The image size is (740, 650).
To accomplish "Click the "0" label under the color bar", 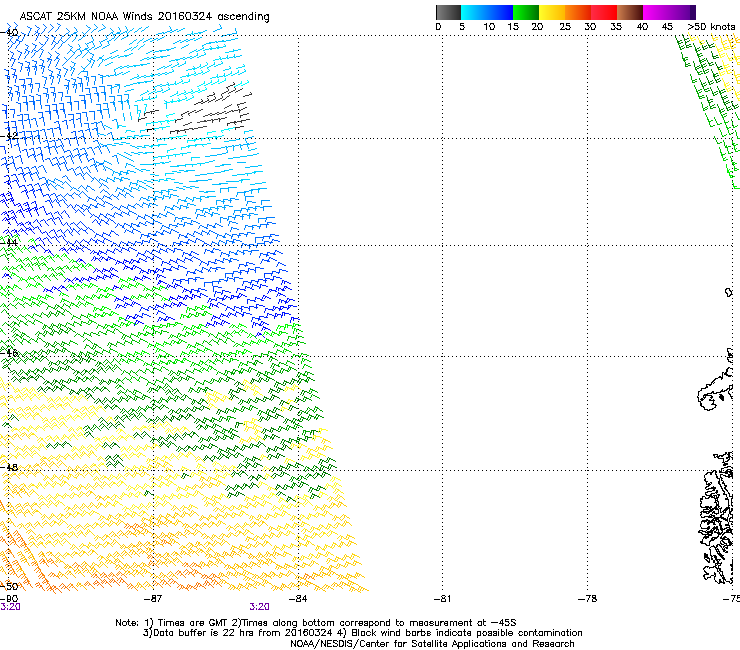I will tap(438, 27).
